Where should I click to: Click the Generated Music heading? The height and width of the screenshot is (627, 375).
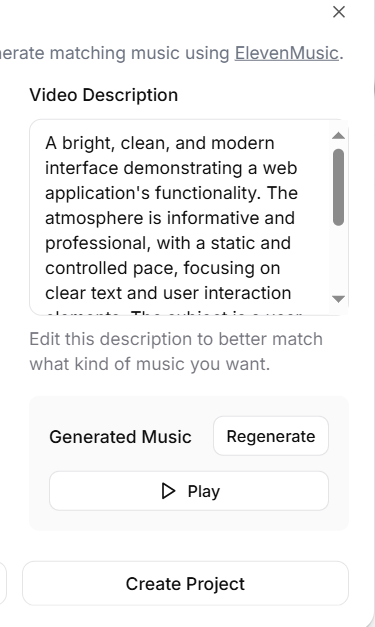click(x=120, y=437)
